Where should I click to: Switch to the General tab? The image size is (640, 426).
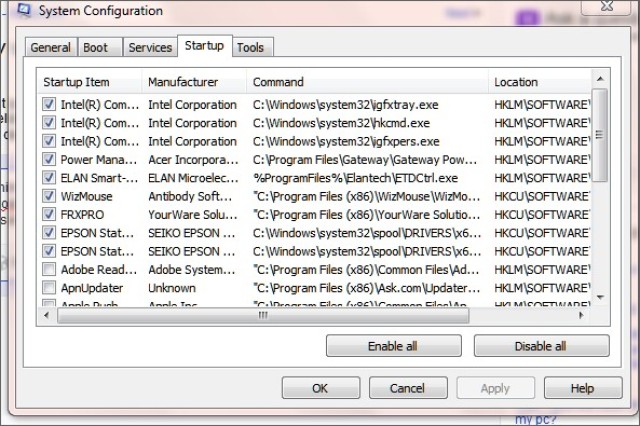[51, 47]
